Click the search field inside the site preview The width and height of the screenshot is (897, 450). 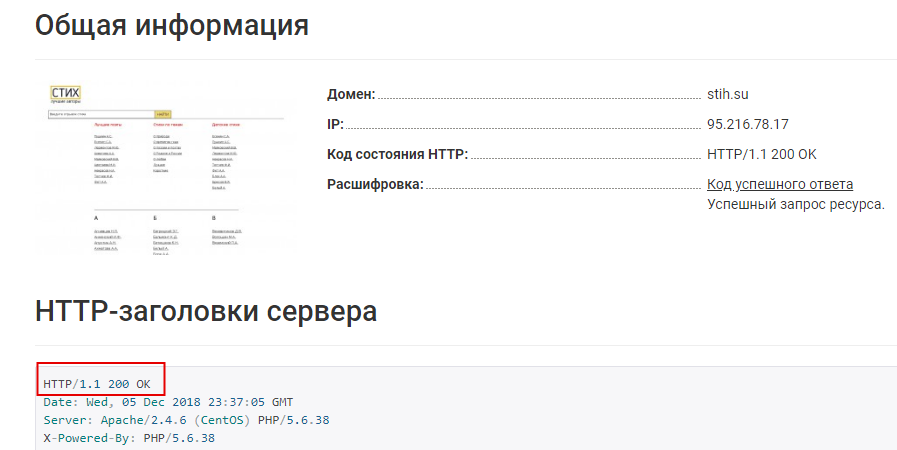[100, 114]
